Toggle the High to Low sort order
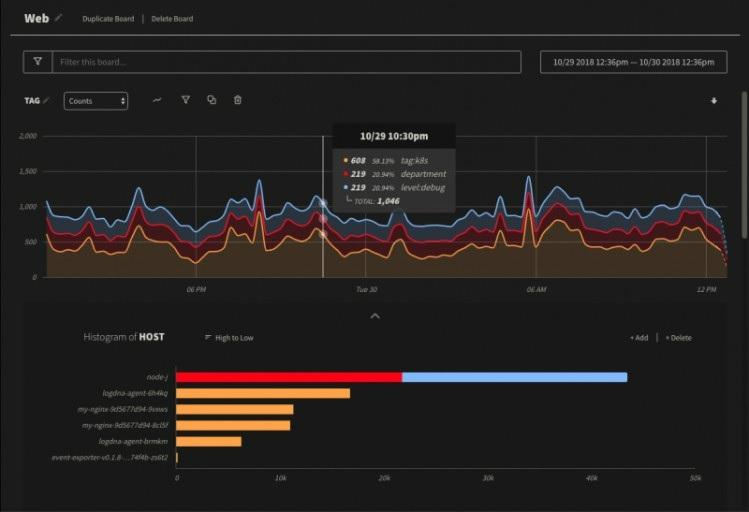The image size is (749, 512). pyautogui.click(x=229, y=338)
